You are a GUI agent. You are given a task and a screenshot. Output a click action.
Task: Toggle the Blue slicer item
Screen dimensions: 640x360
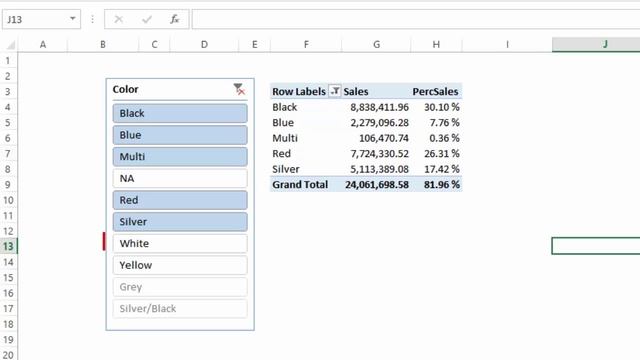click(x=180, y=135)
